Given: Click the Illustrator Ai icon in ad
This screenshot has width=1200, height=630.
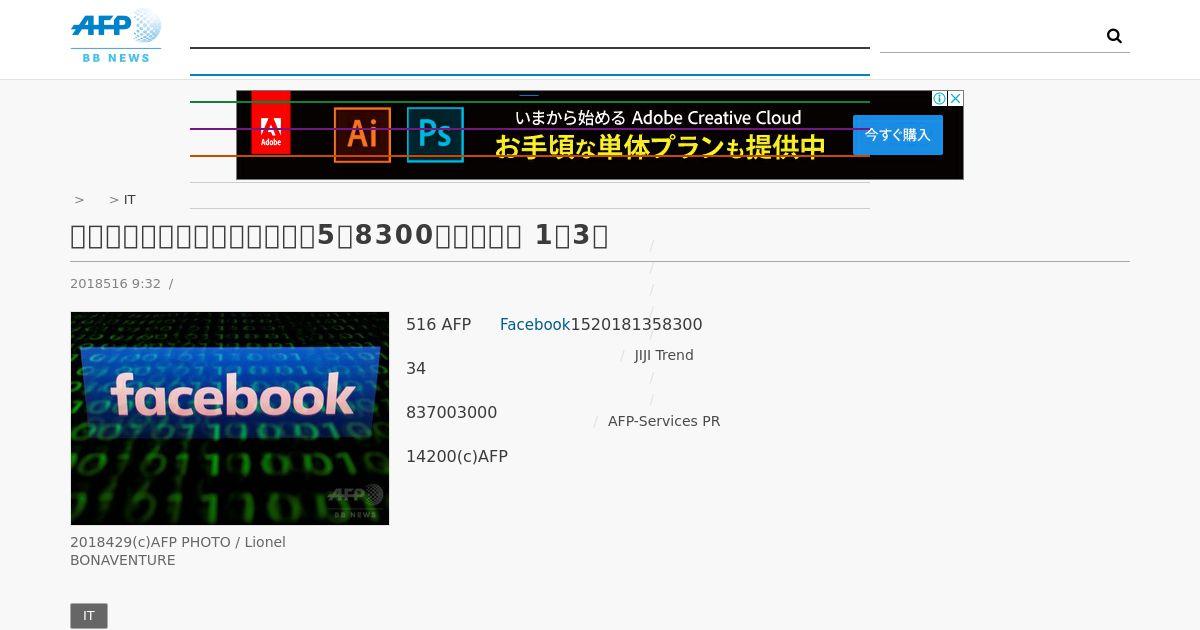Looking at the screenshot, I should pos(362,134).
